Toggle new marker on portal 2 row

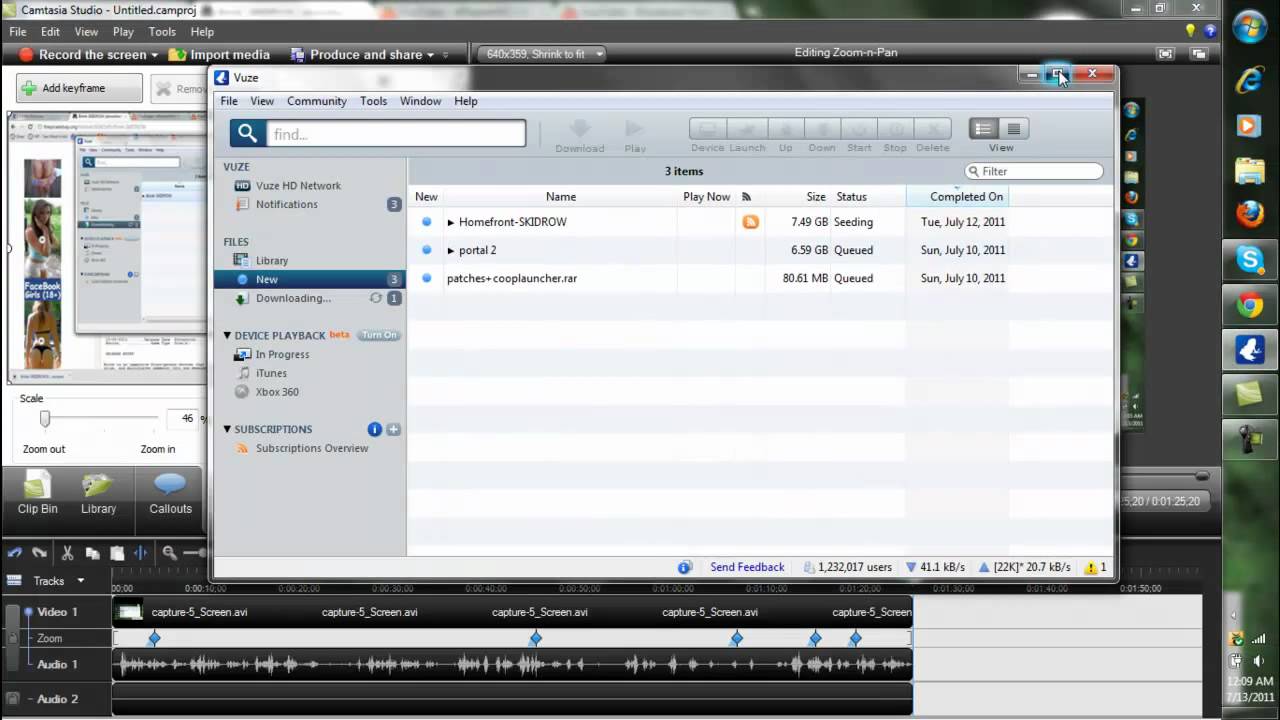coord(427,250)
